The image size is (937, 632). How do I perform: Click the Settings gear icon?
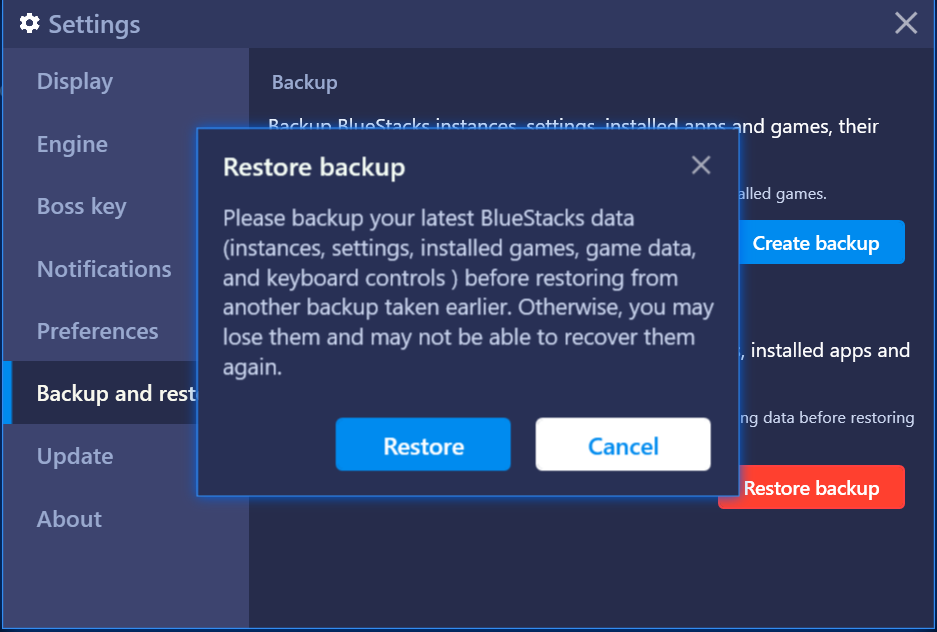point(29,24)
